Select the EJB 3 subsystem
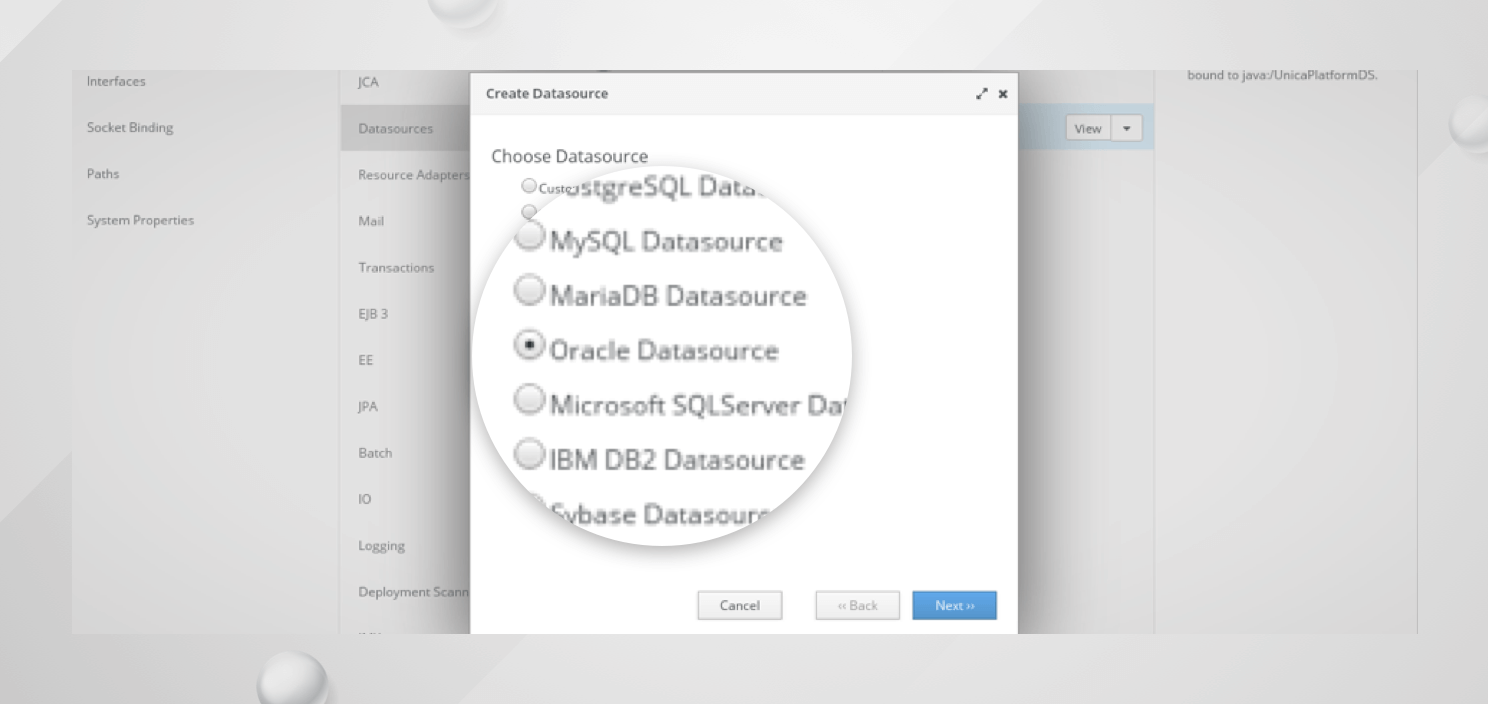 [373, 313]
